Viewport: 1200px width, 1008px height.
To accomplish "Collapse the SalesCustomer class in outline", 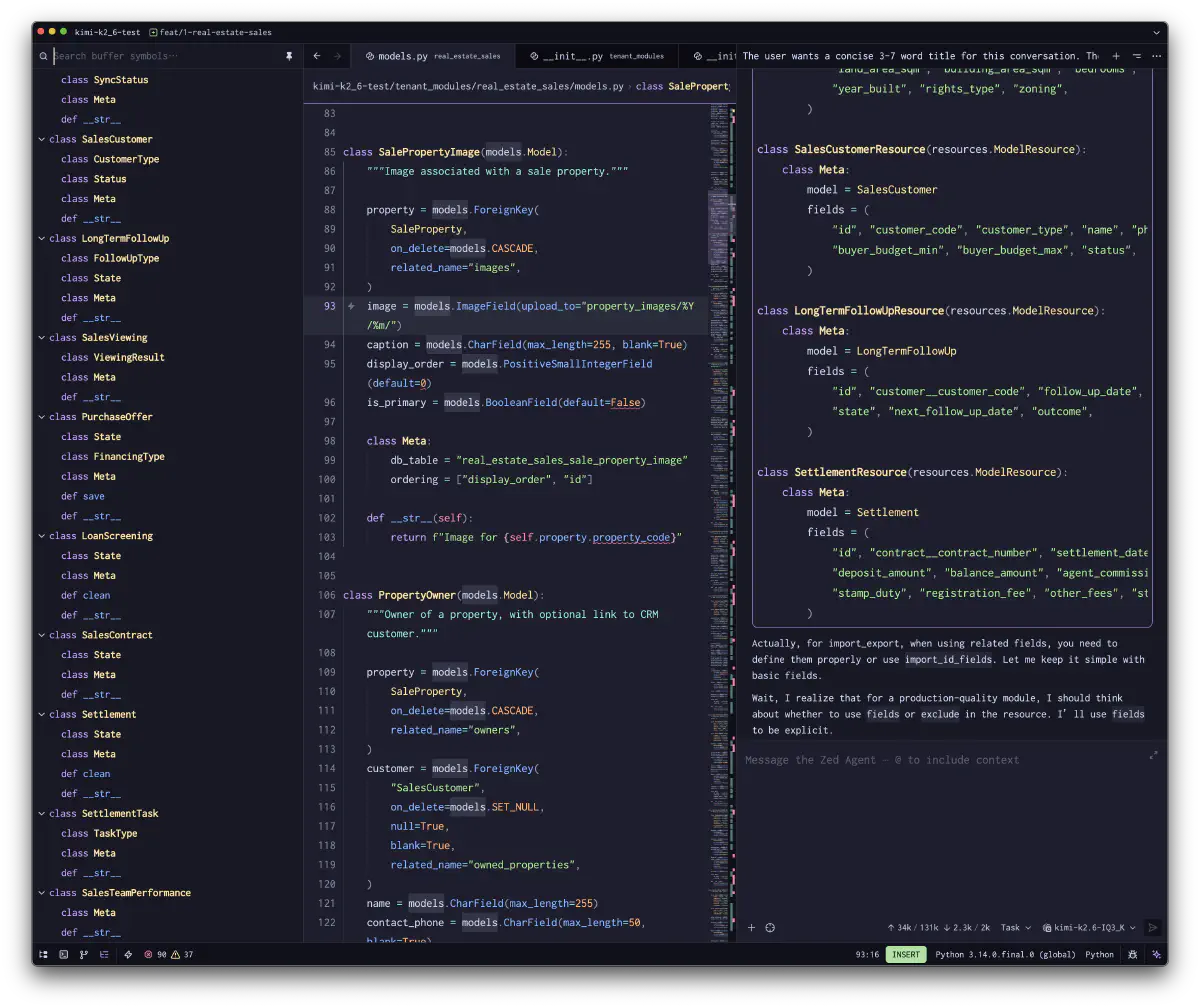I will [41, 139].
